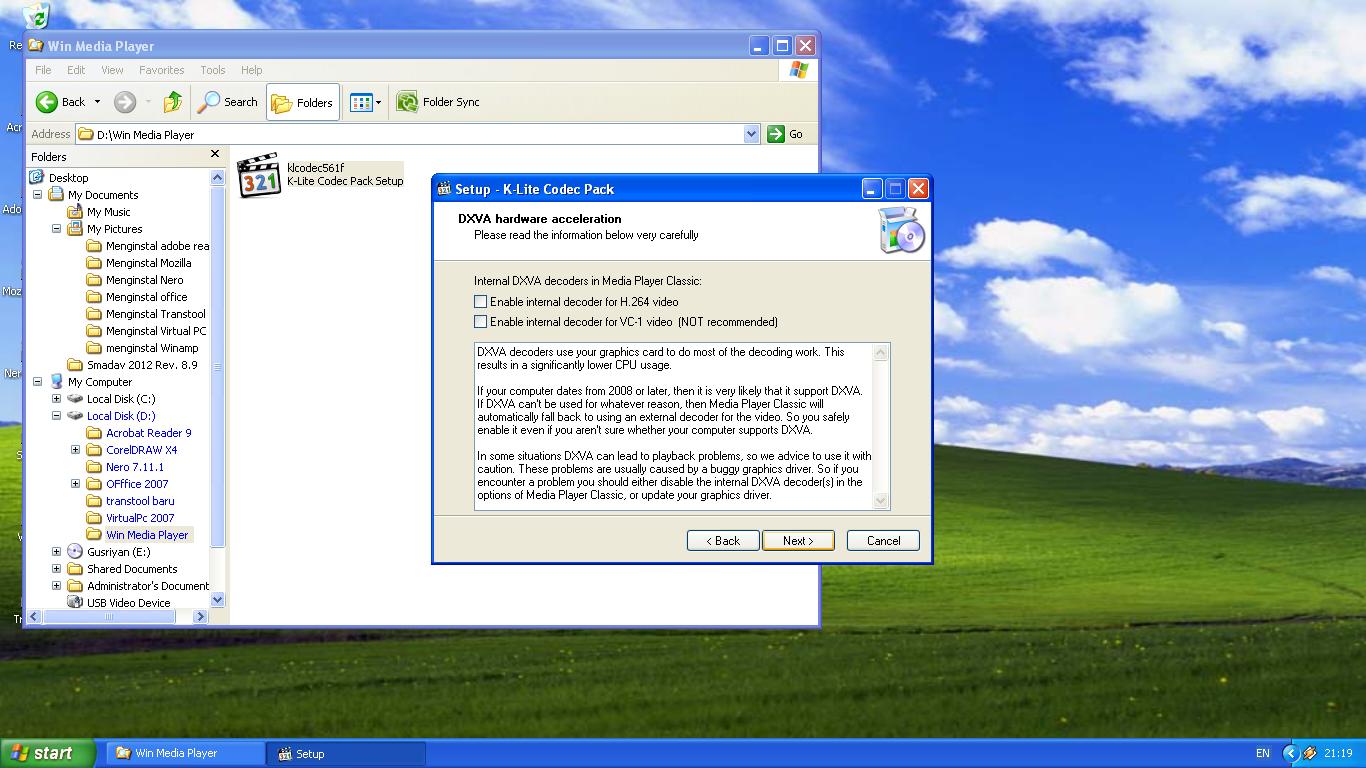Expand the CorelDRAW X4 folder
Image resolution: width=1366 pixels, height=768 pixels.
pyautogui.click(x=76, y=450)
